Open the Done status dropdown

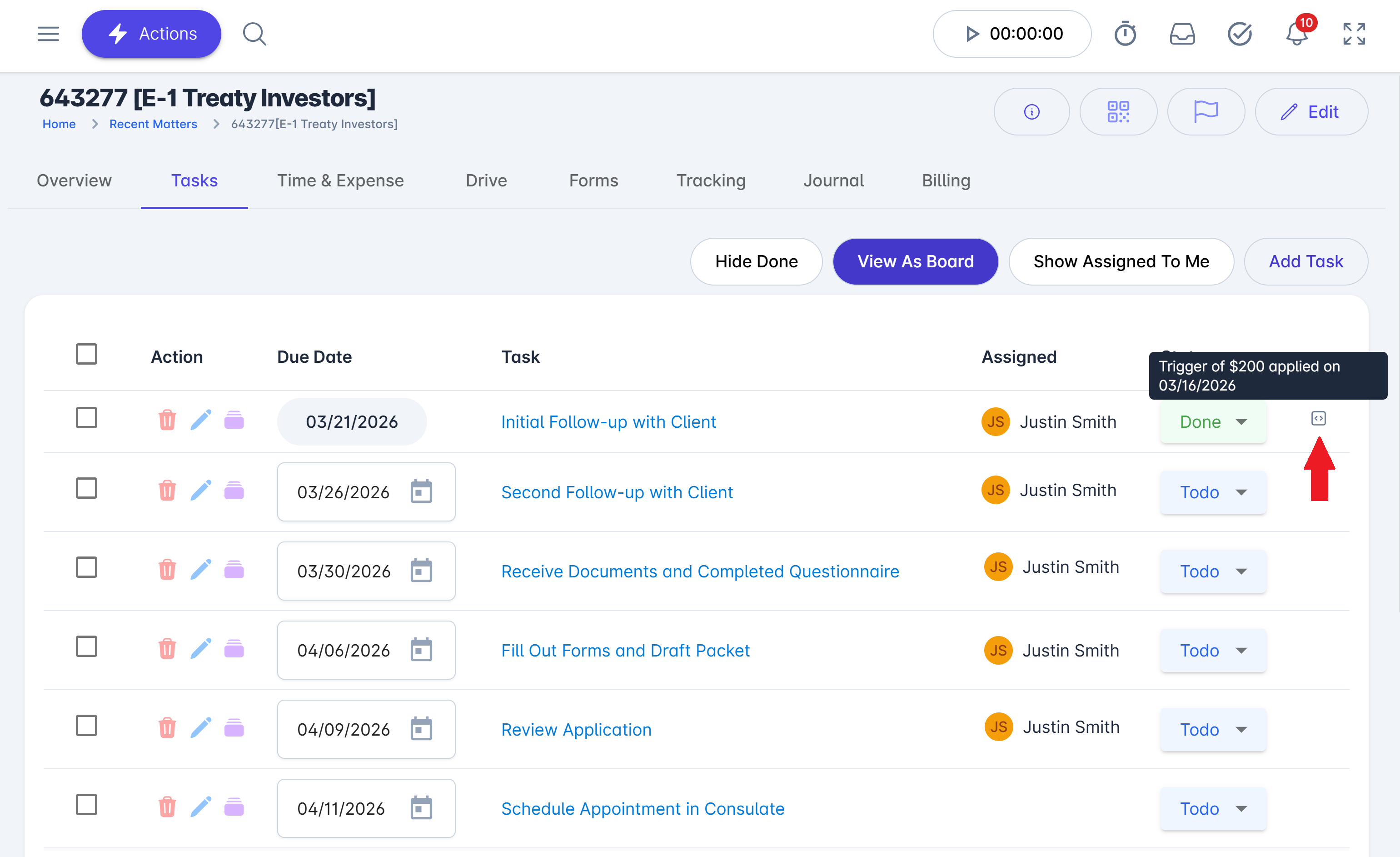[x=1212, y=422]
